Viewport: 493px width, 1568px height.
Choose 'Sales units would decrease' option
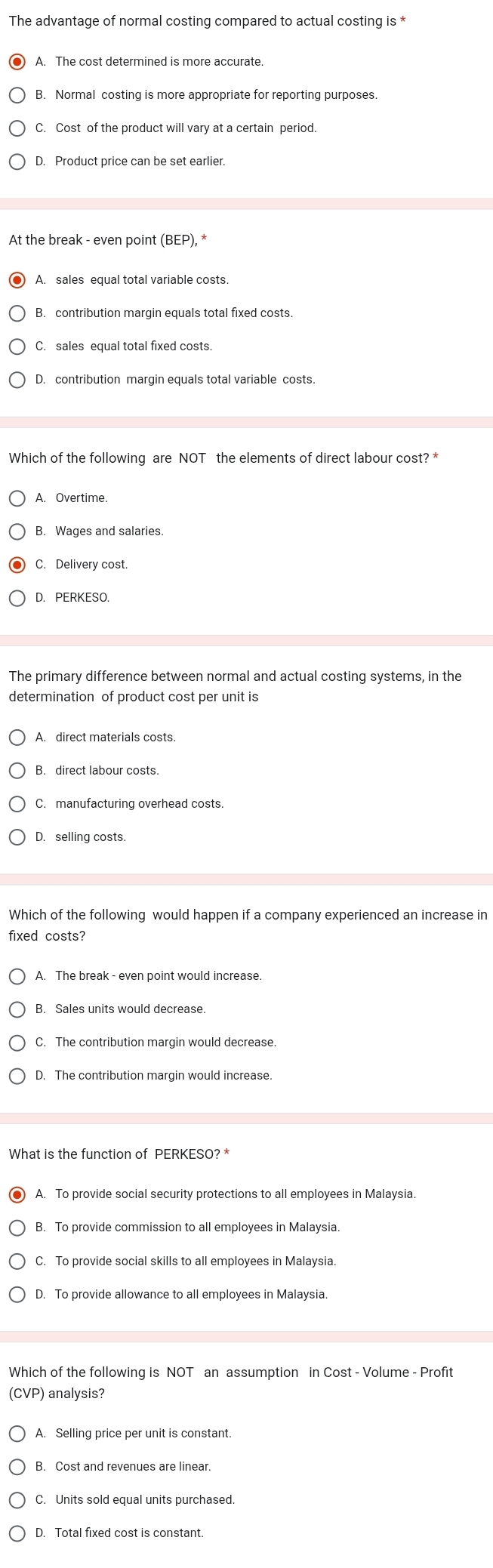(17, 1009)
